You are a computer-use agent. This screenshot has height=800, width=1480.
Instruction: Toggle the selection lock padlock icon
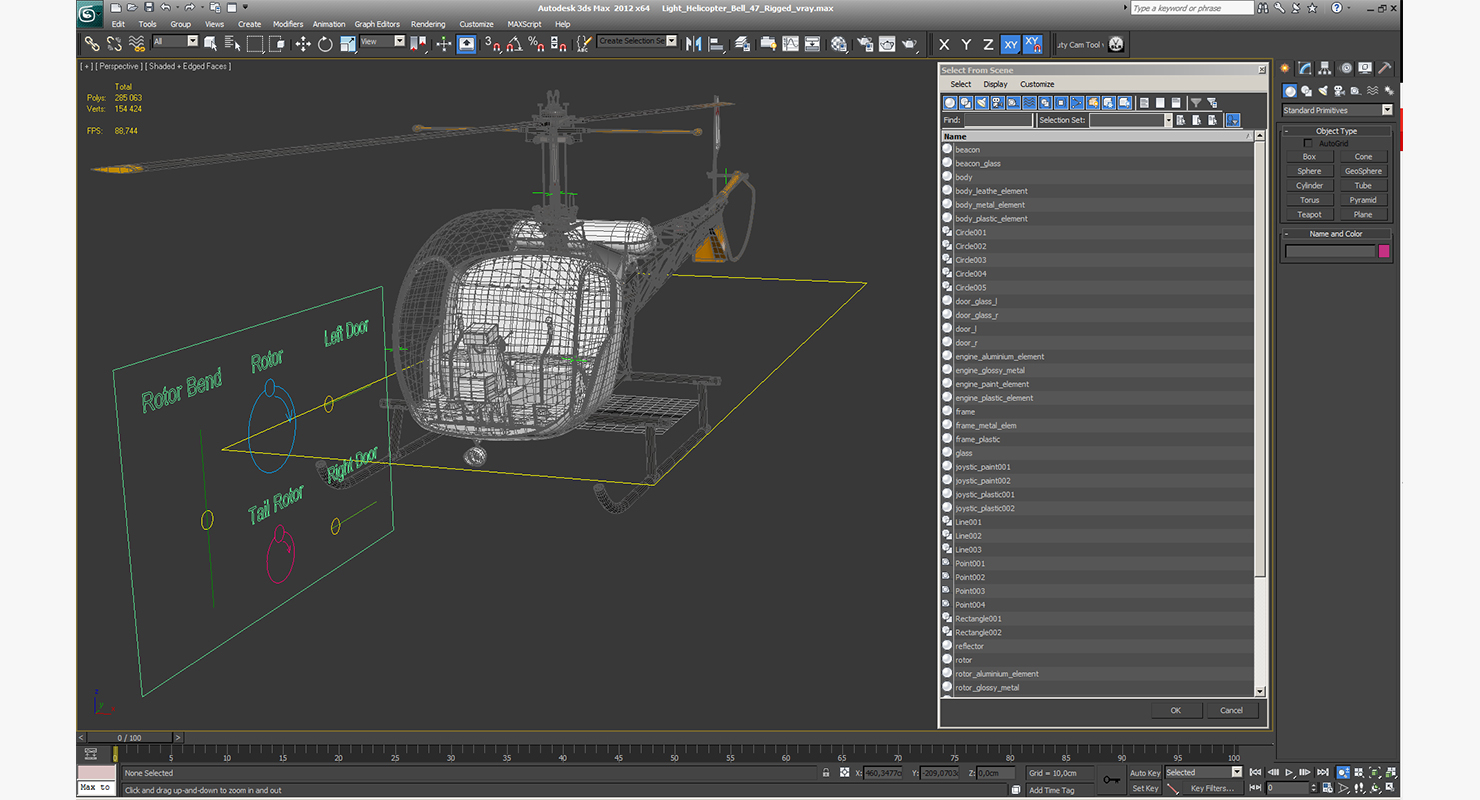coord(826,773)
